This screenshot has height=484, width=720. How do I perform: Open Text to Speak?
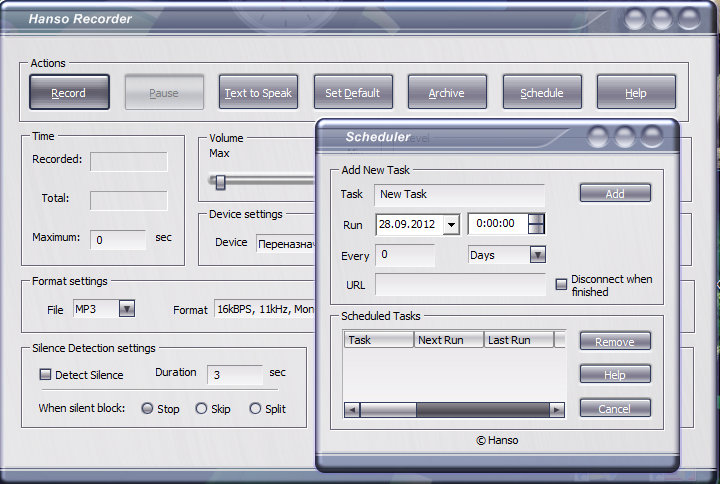click(258, 92)
